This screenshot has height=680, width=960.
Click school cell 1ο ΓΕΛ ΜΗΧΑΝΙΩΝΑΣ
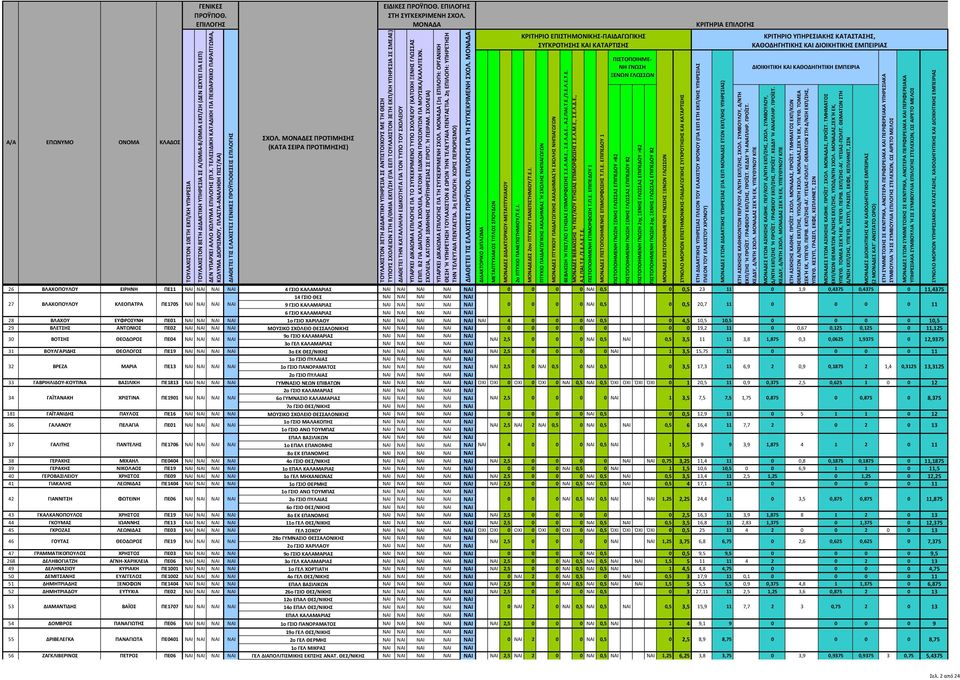tap(308, 476)
